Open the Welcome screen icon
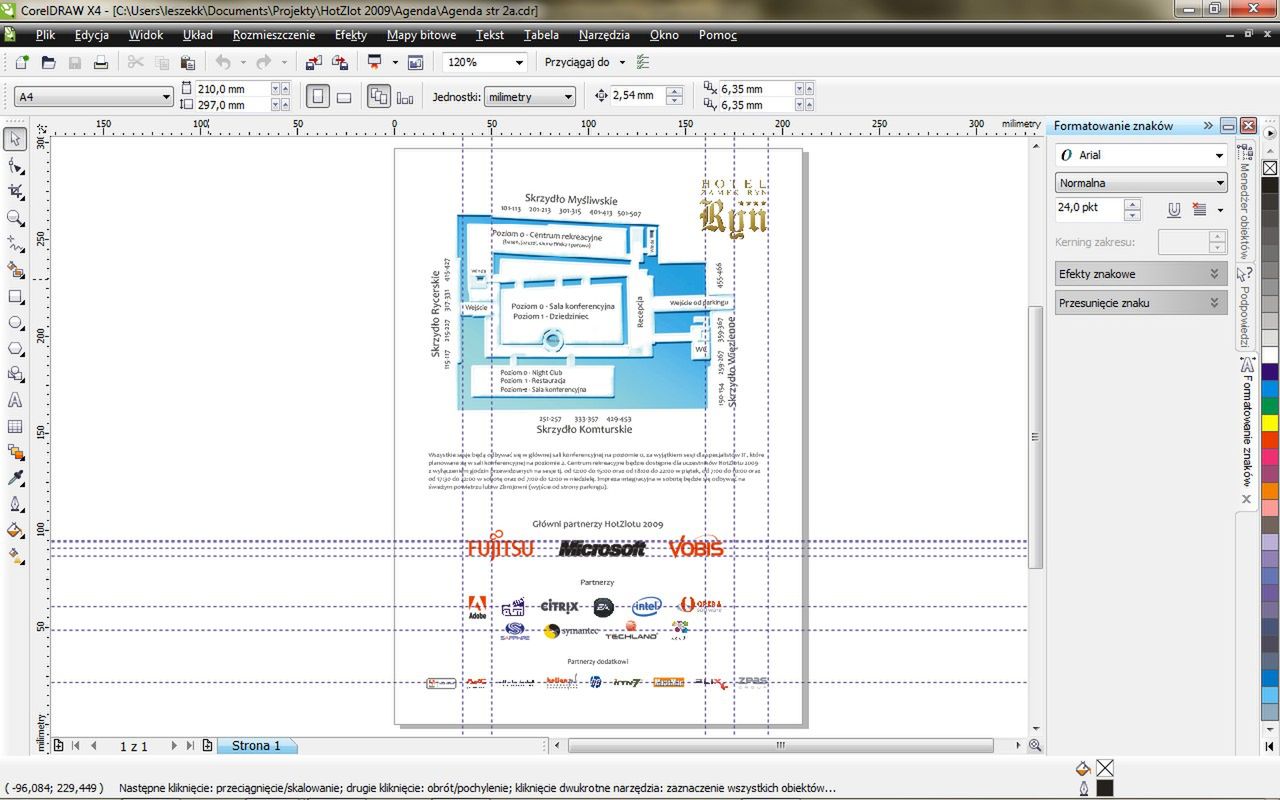The width and height of the screenshot is (1280, 800). [416, 62]
